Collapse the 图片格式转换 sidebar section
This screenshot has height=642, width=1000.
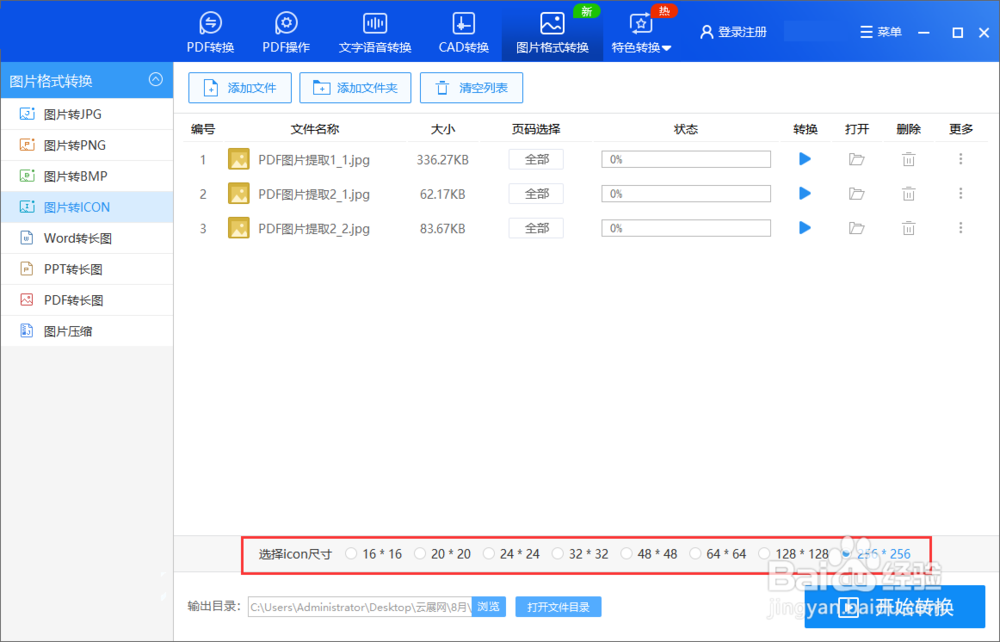coord(156,80)
